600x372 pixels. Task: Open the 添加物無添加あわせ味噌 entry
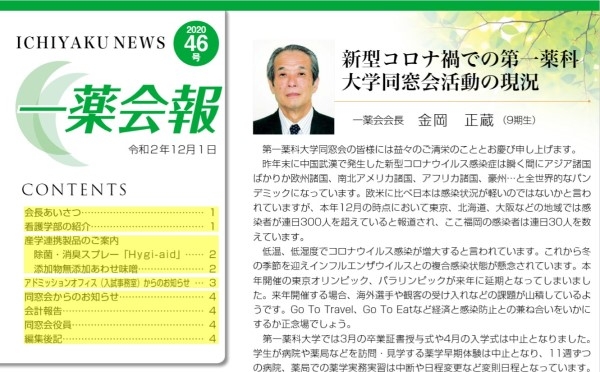click(x=126, y=269)
